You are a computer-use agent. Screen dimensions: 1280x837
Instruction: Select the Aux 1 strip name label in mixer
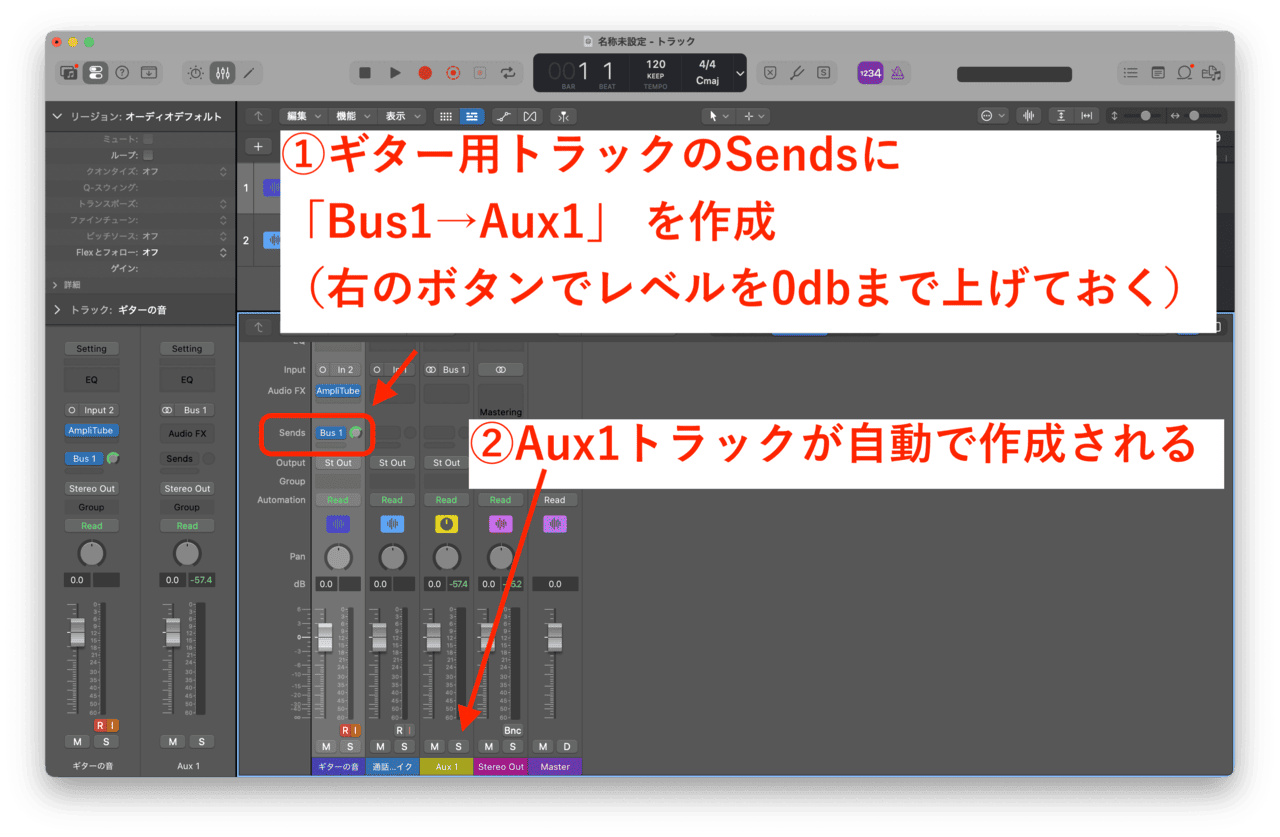pos(446,767)
